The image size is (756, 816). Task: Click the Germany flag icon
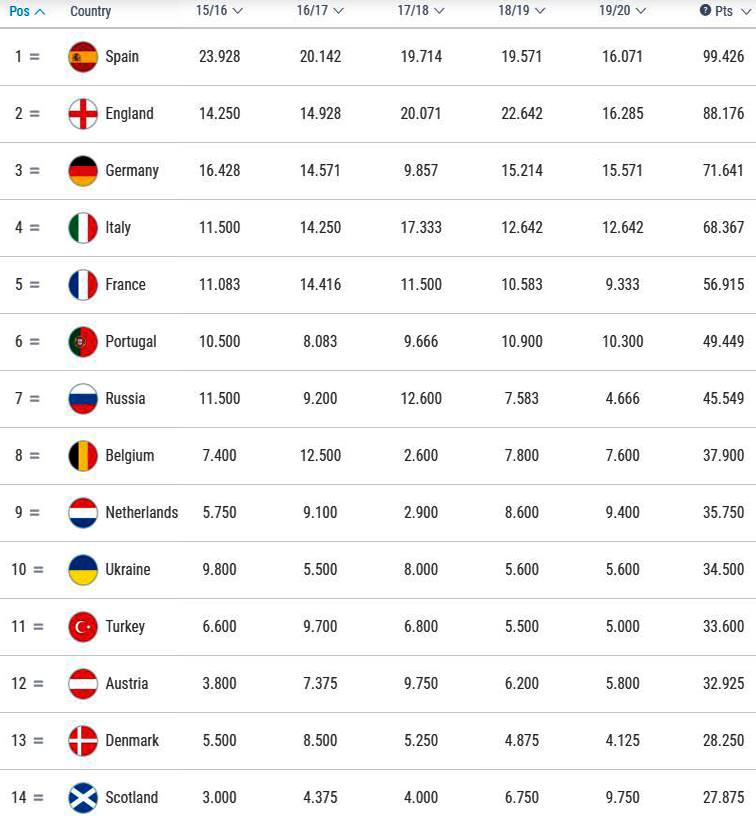83,171
